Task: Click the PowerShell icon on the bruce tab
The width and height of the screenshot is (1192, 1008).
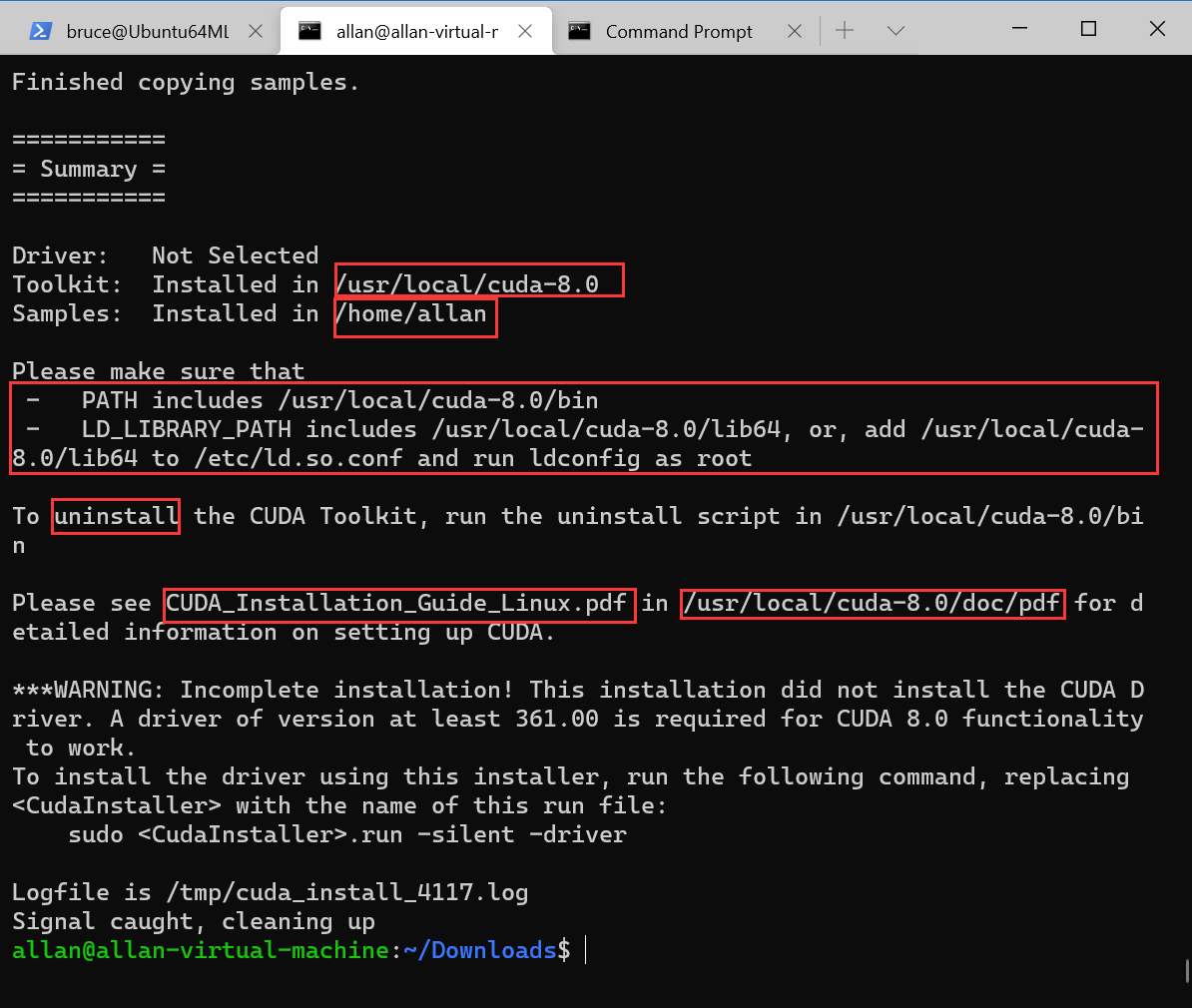Action: tap(40, 31)
